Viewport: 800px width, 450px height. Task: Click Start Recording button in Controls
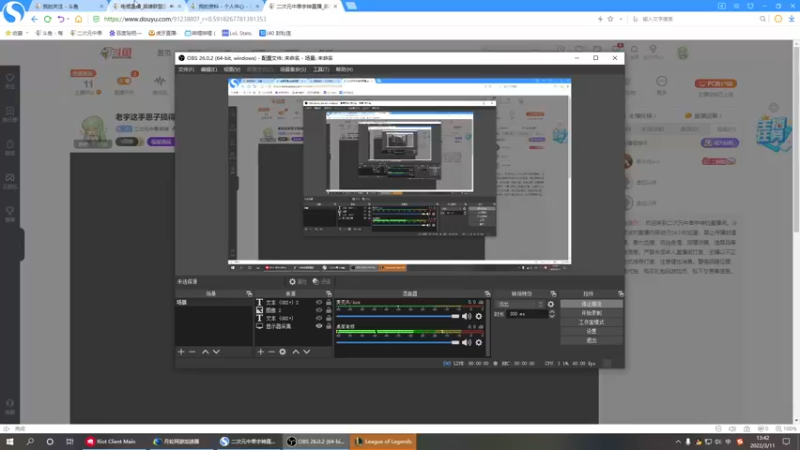[x=591, y=313]
